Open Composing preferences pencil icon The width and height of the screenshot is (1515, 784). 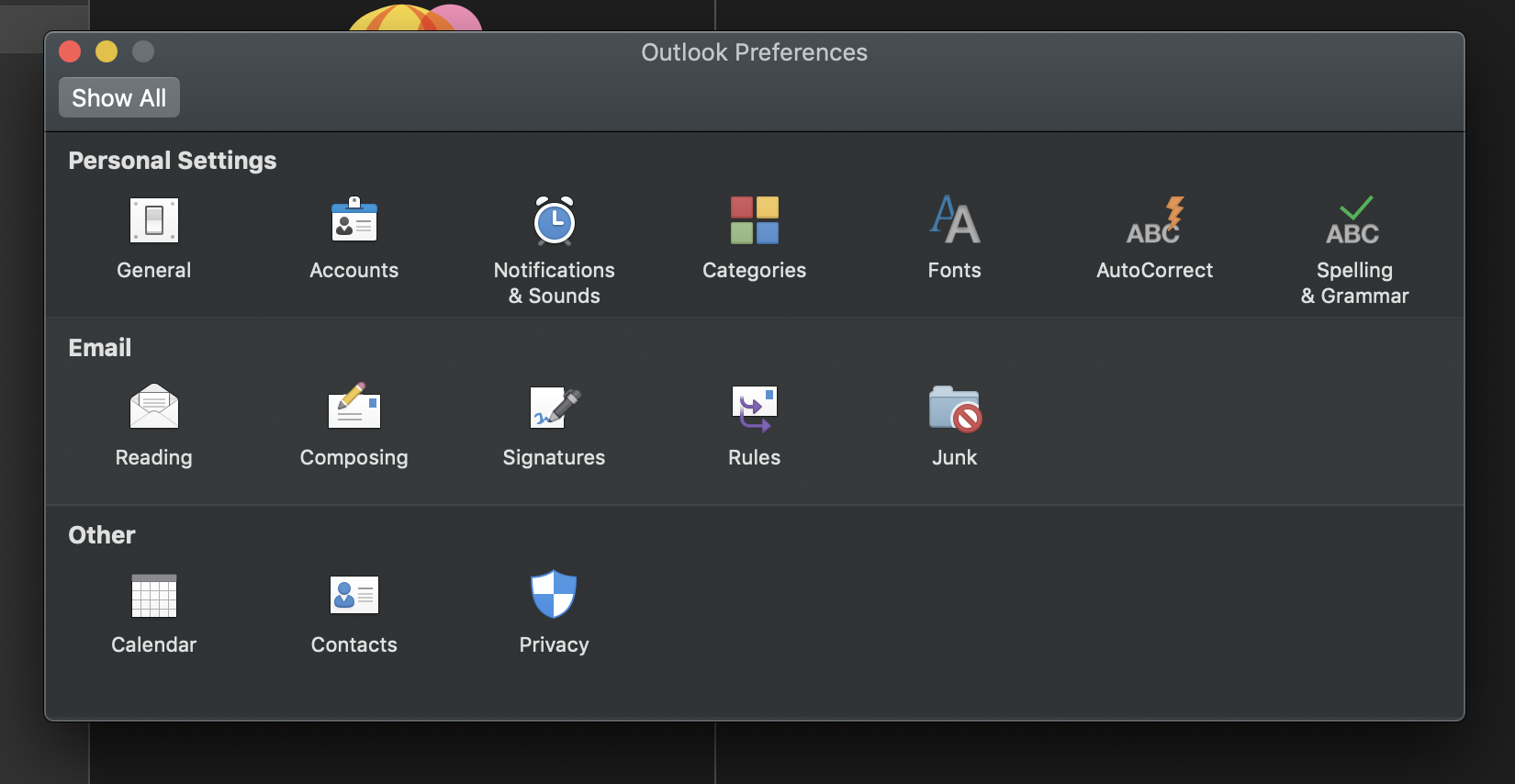[x=354, y=407]
